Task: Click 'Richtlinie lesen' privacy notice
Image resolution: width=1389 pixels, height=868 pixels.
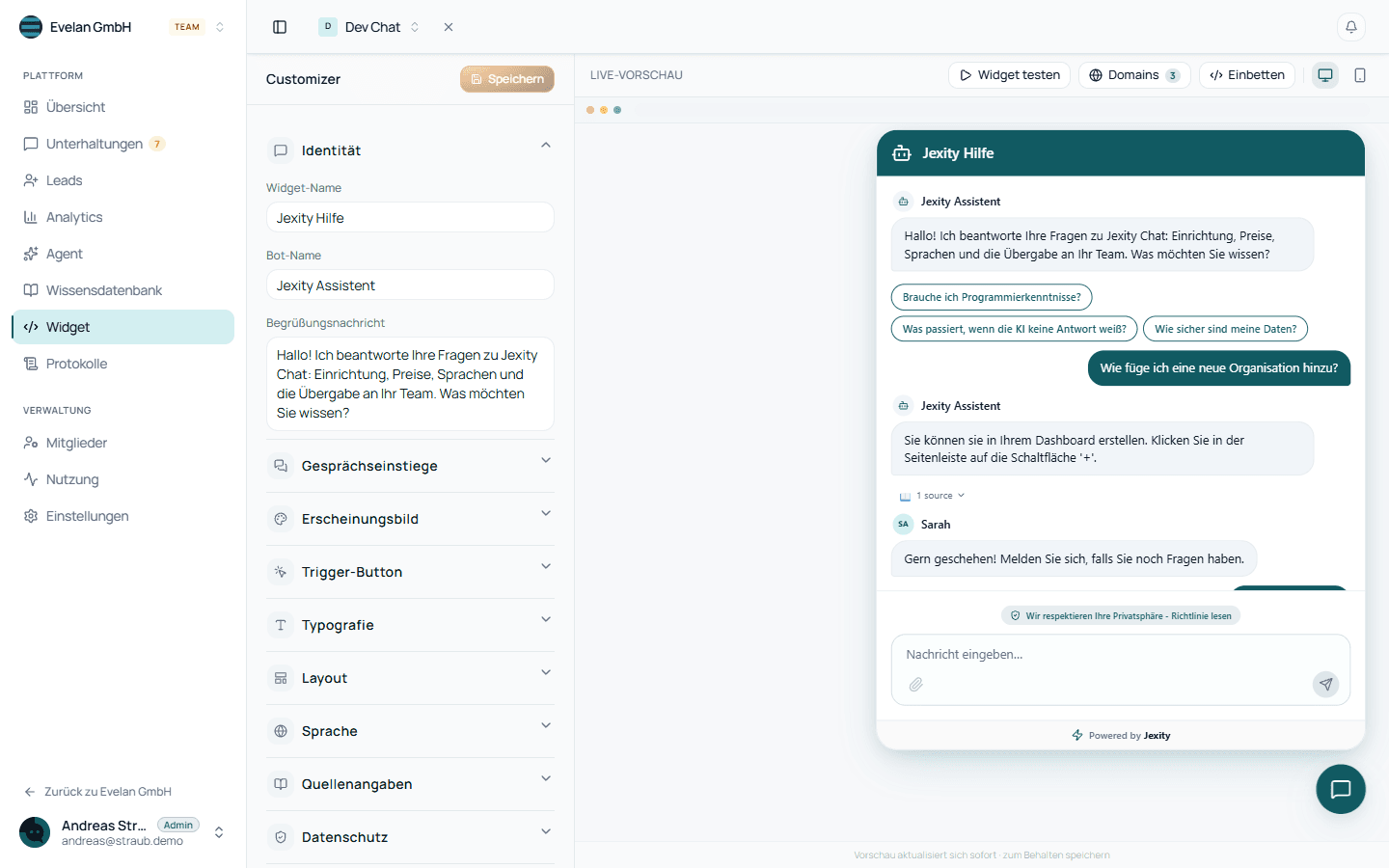Action: (1201, 616)
